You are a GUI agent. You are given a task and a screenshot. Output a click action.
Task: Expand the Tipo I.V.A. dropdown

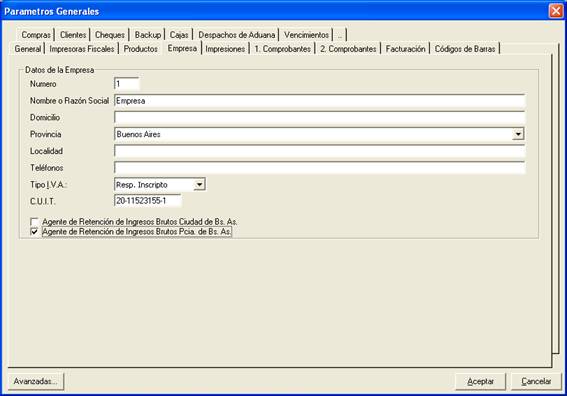point(199,184)
